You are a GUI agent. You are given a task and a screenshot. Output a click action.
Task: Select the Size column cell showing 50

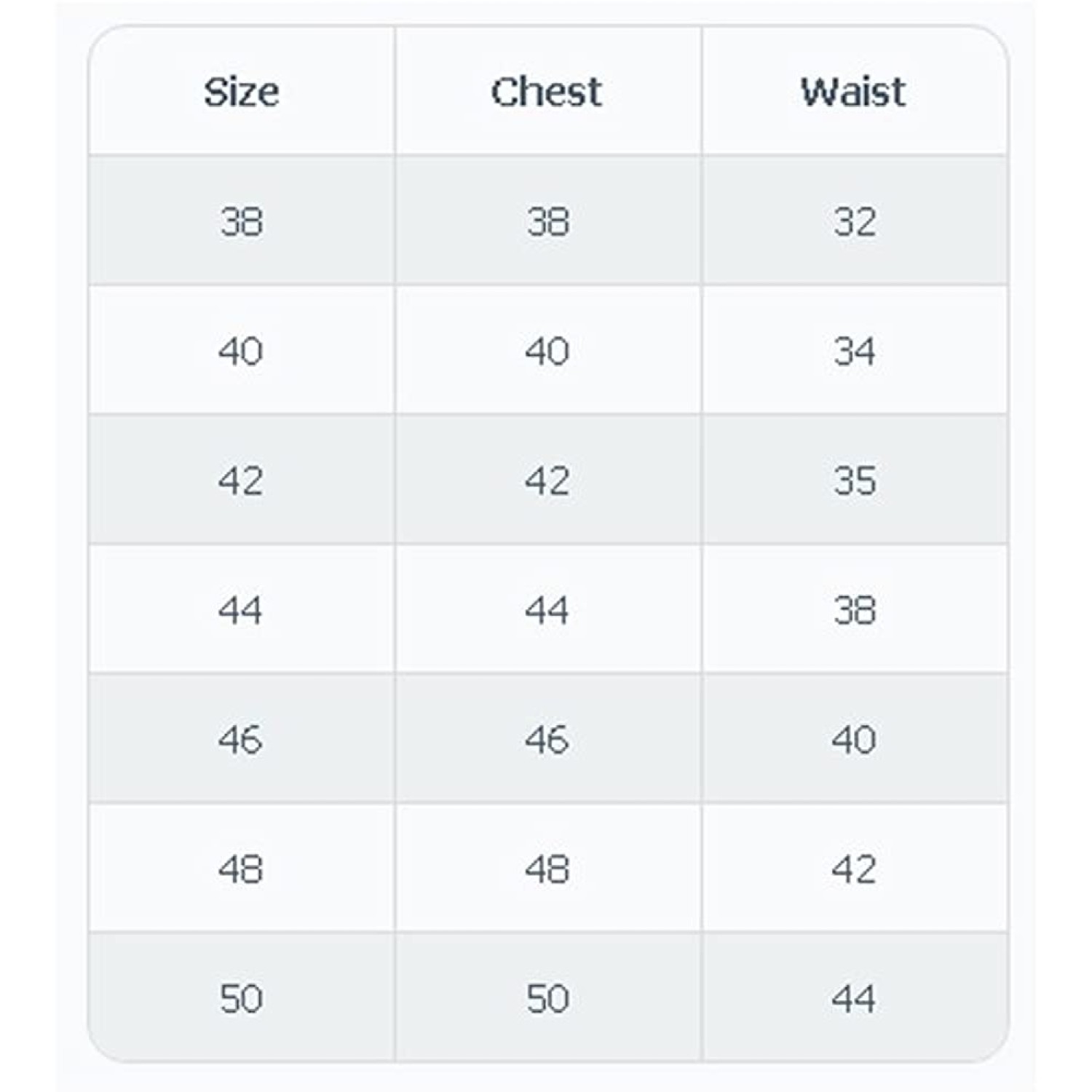[241, 998]
